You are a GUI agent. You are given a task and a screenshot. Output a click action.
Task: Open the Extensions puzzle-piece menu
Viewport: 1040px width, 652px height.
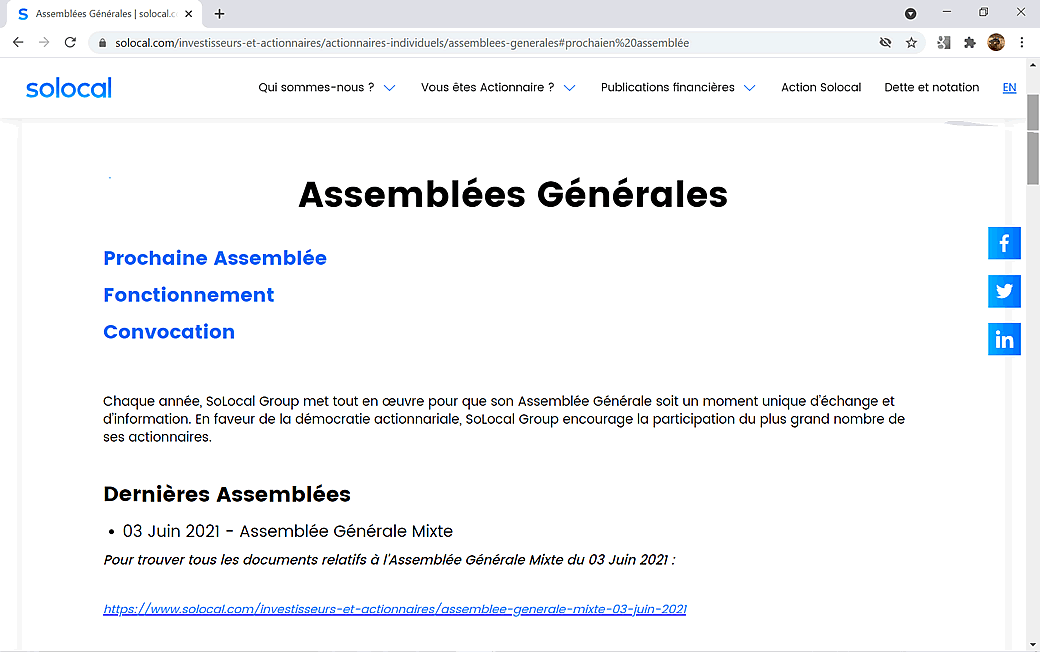click(x=969, y=43)
